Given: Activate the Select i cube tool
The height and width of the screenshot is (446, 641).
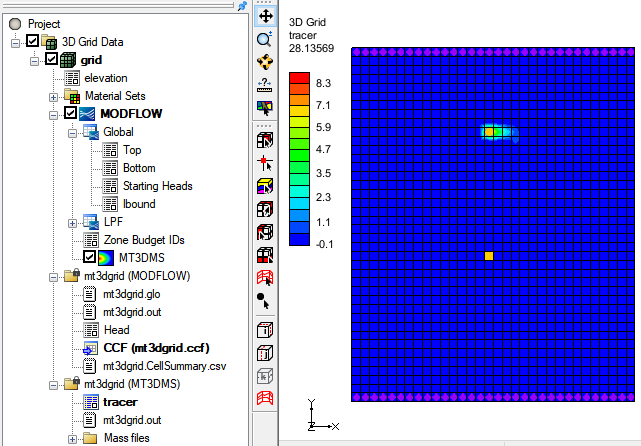Looking at the screenshot, I should click(265, 209).
